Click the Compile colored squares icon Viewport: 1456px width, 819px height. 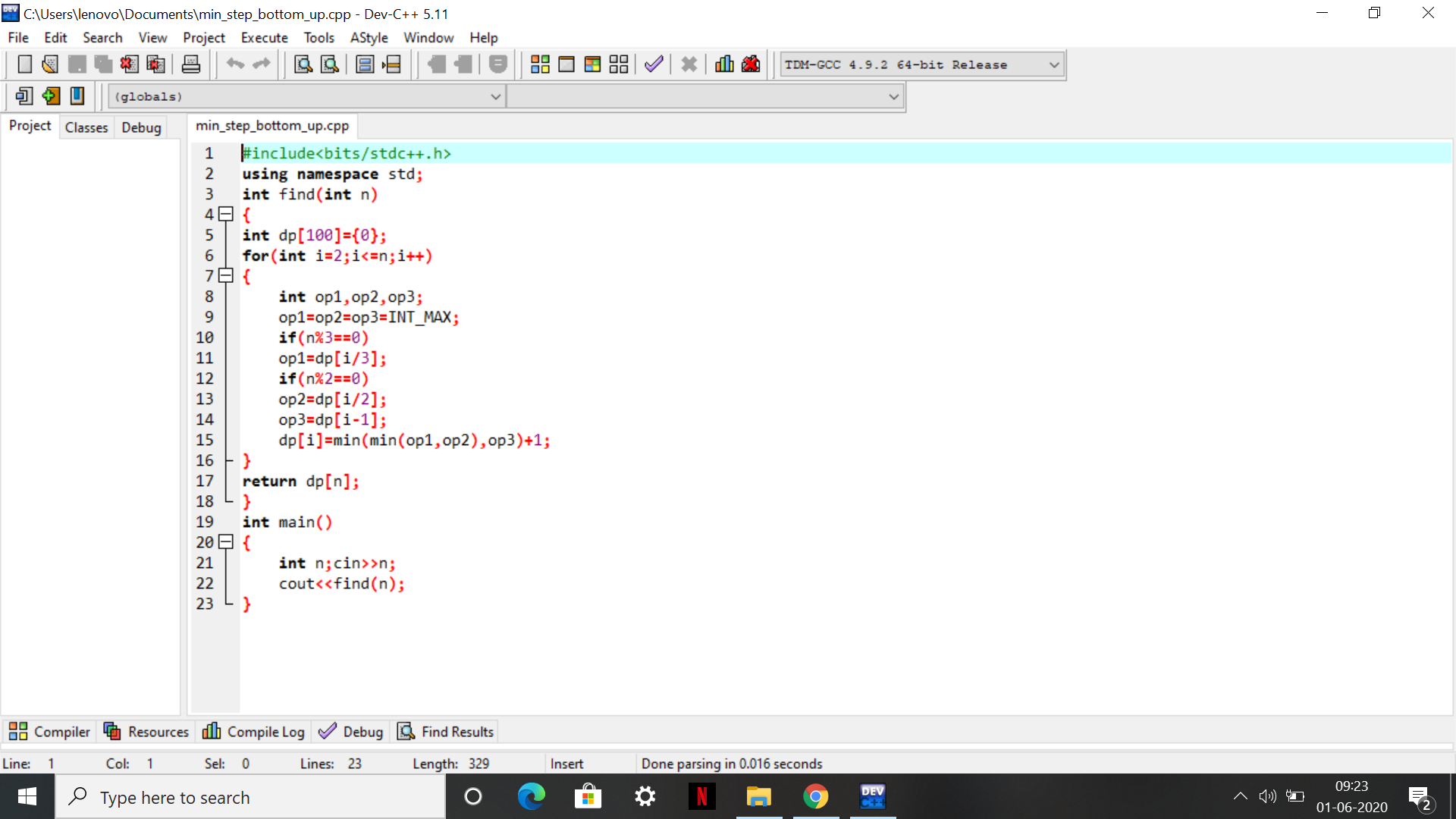coord(540,64)
